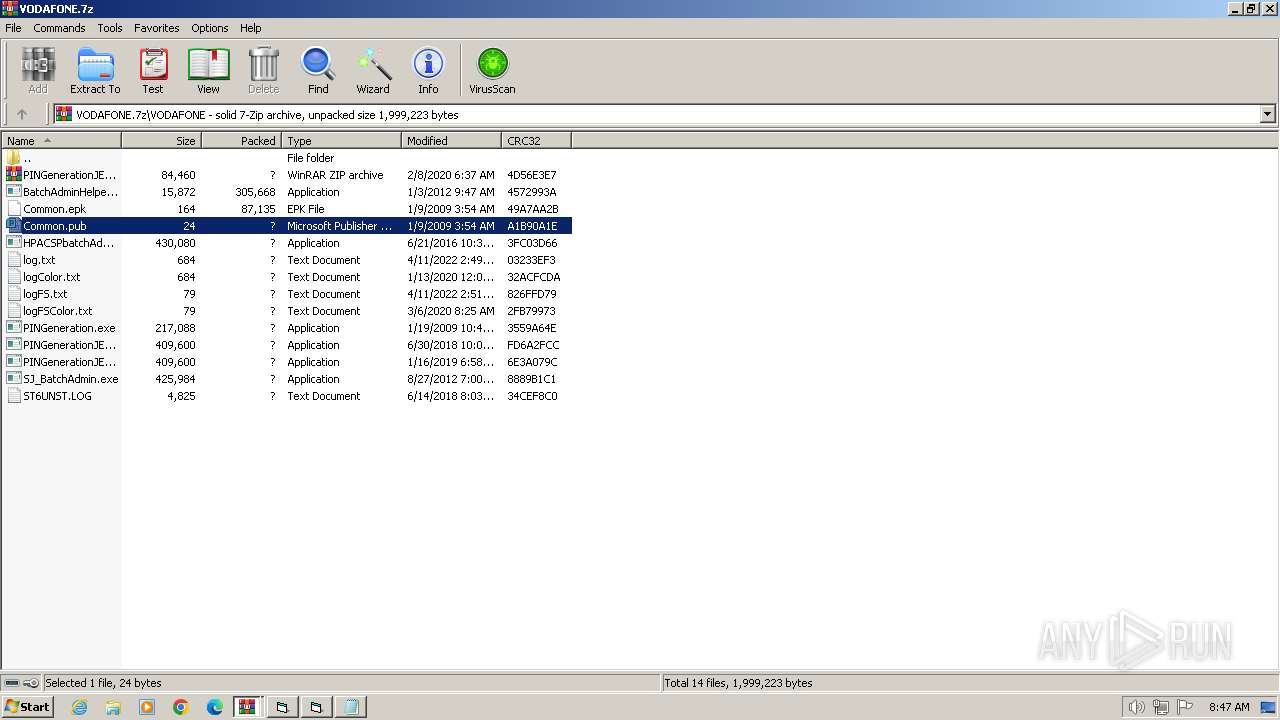This screenshot has width=1280, height=720.
Task: Sort by the Size column header
Action: (x=161, y=141)
